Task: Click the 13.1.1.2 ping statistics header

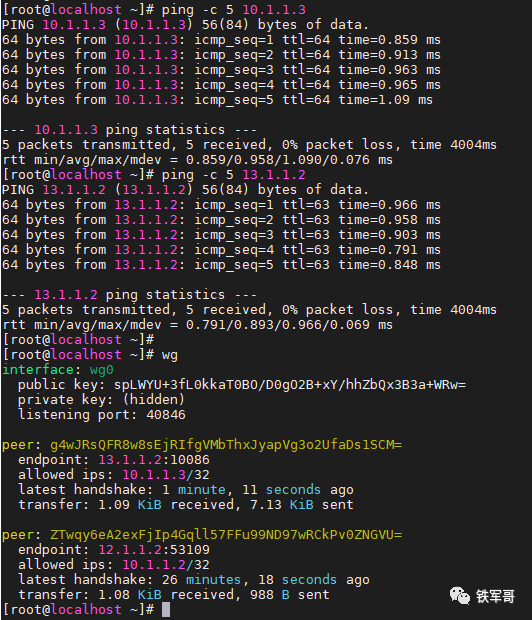Action: [130, 295]
